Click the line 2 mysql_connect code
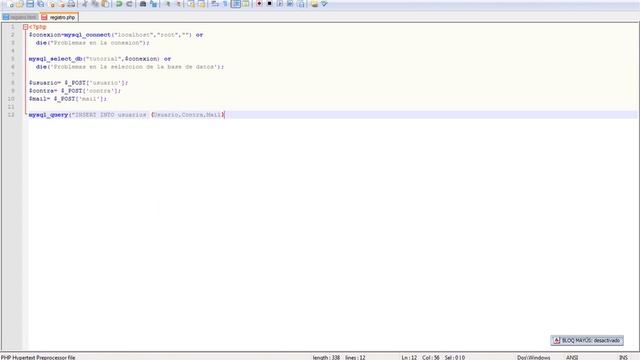 116,35
